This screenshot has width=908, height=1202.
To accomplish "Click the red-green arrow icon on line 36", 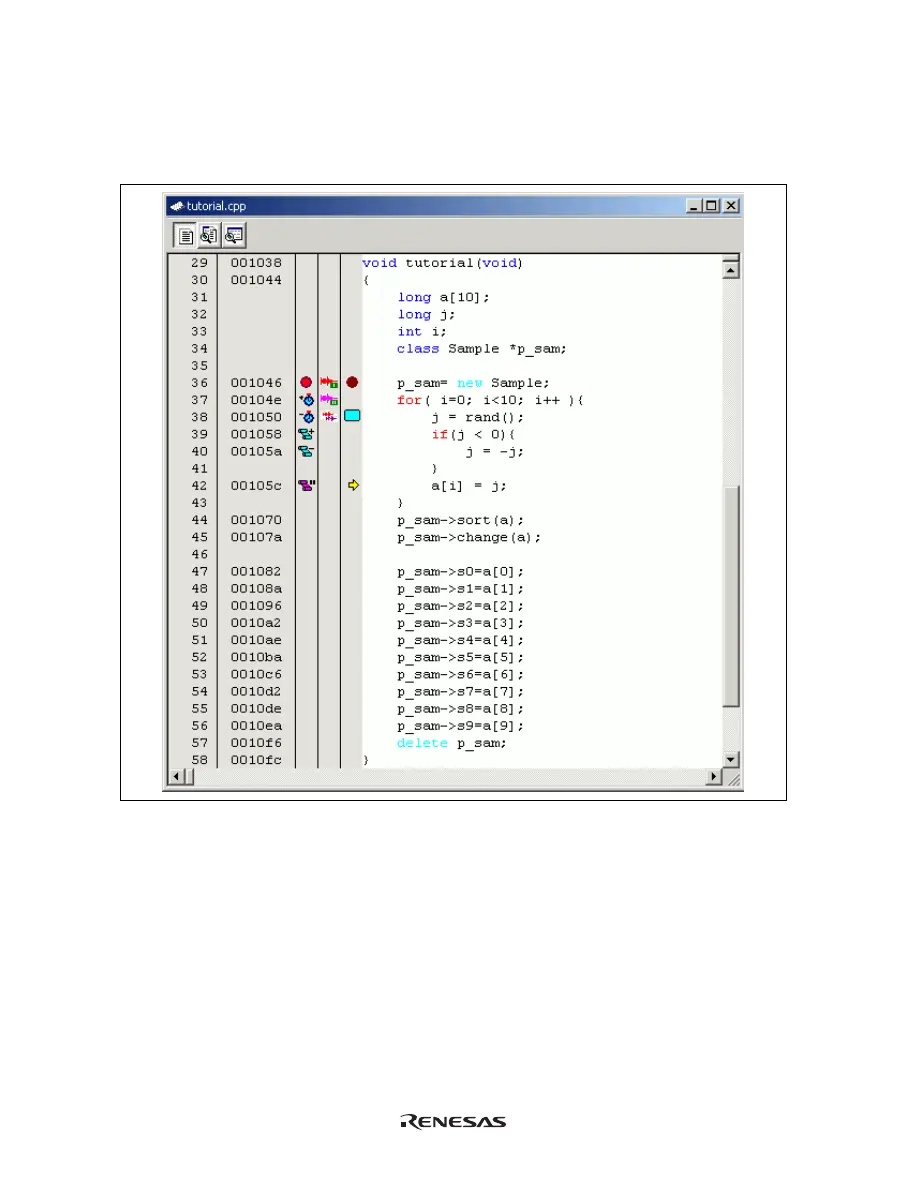I will point(329,382).
